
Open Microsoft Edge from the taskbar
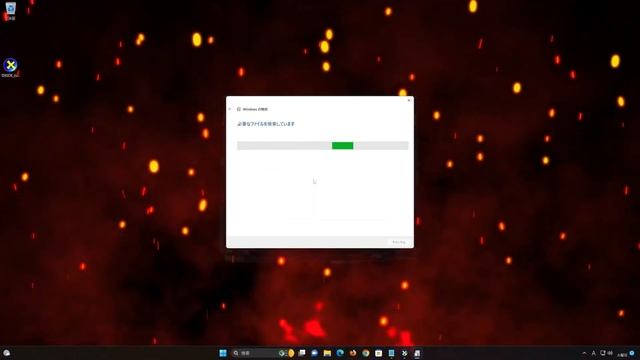(x=340, y=353)
